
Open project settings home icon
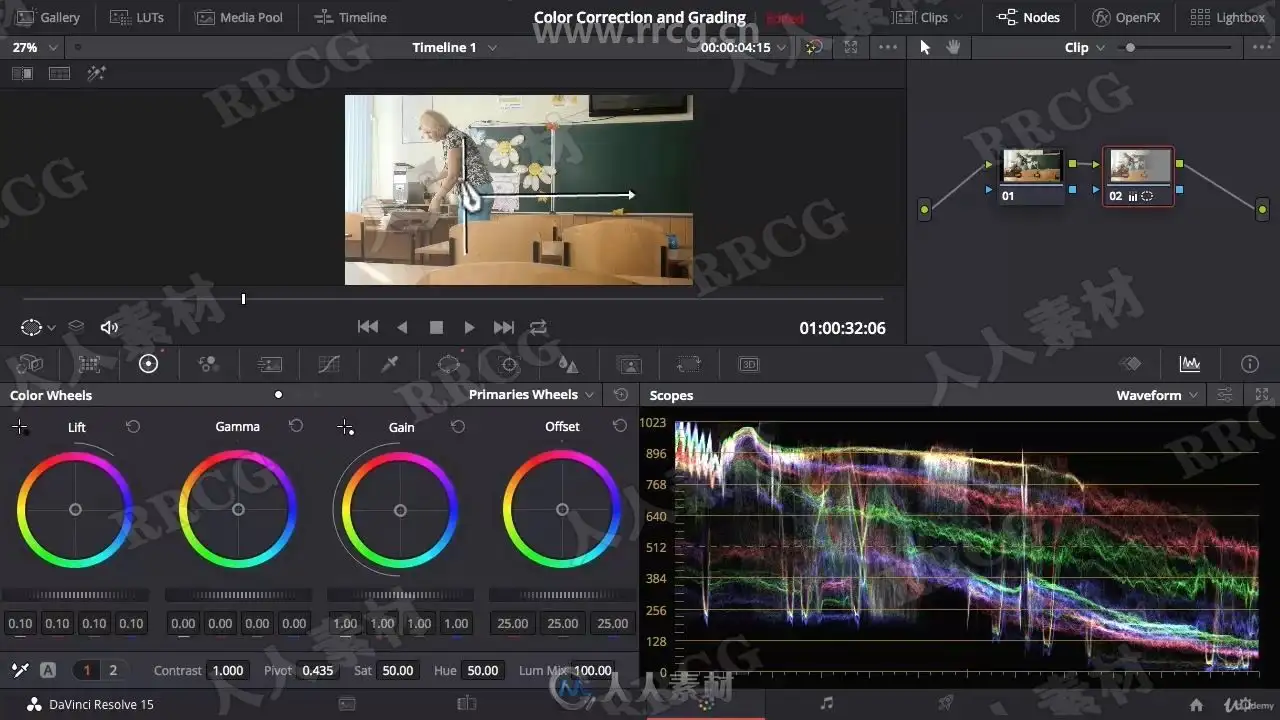click(1196, 704)
